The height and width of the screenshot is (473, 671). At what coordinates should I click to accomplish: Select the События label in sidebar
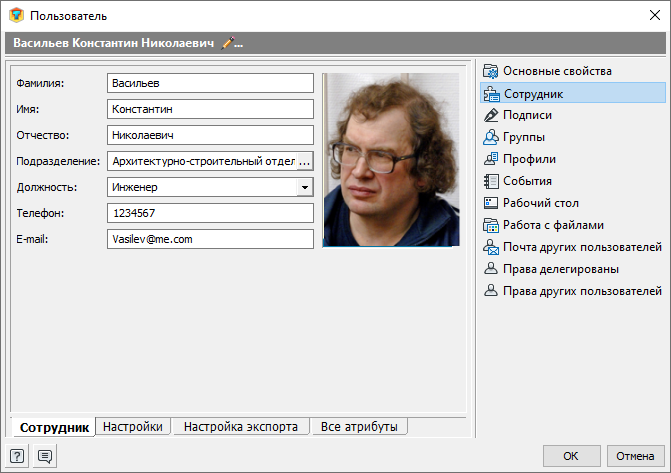[x=527, y=181]
